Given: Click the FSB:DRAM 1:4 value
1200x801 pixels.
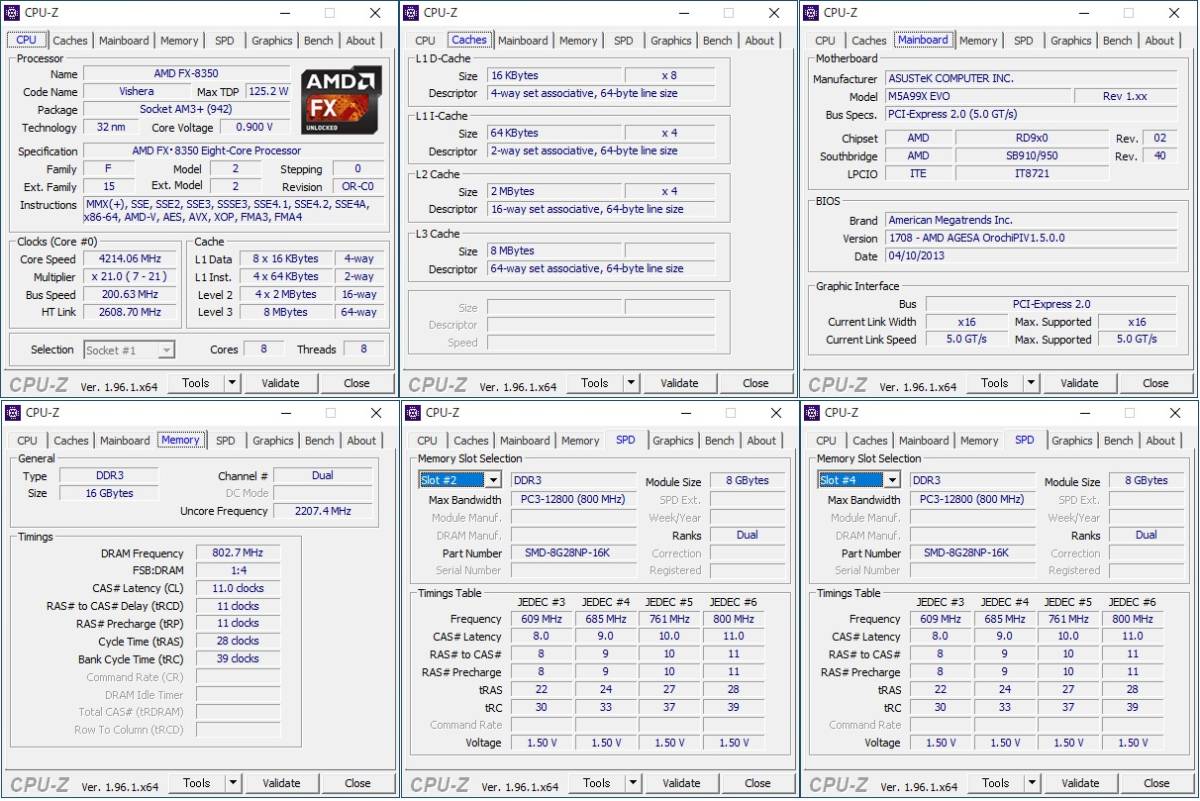Looking at the screenshot, I should [x=238, y=571].
